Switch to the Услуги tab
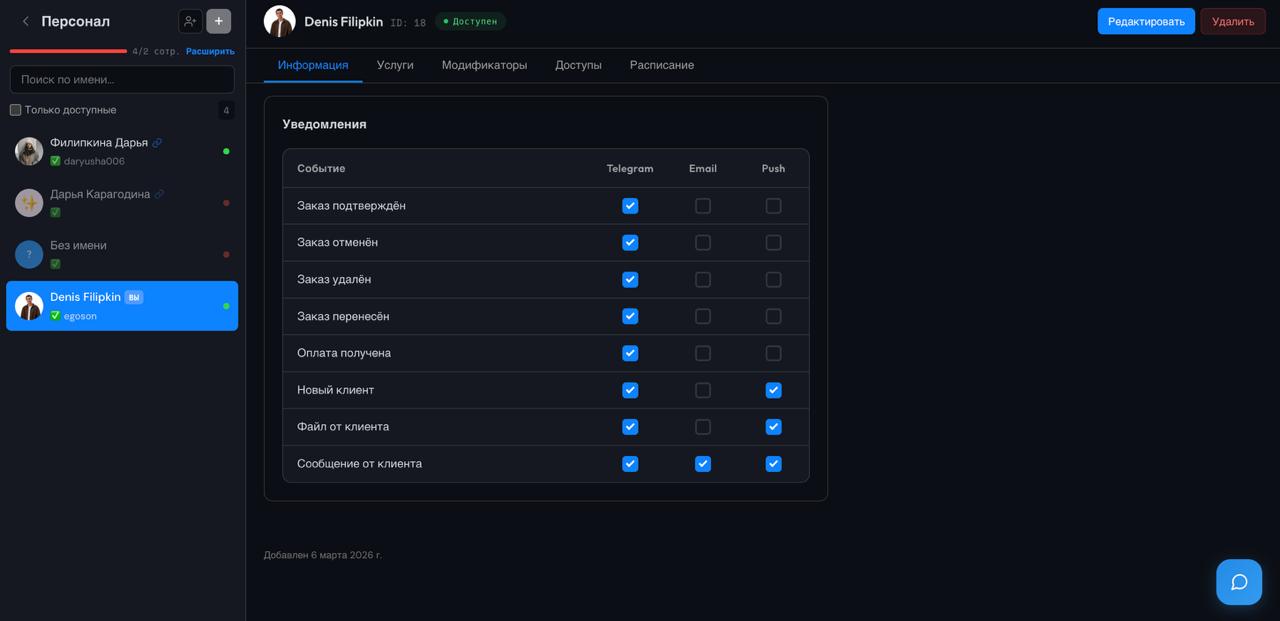 click(395, 65)
